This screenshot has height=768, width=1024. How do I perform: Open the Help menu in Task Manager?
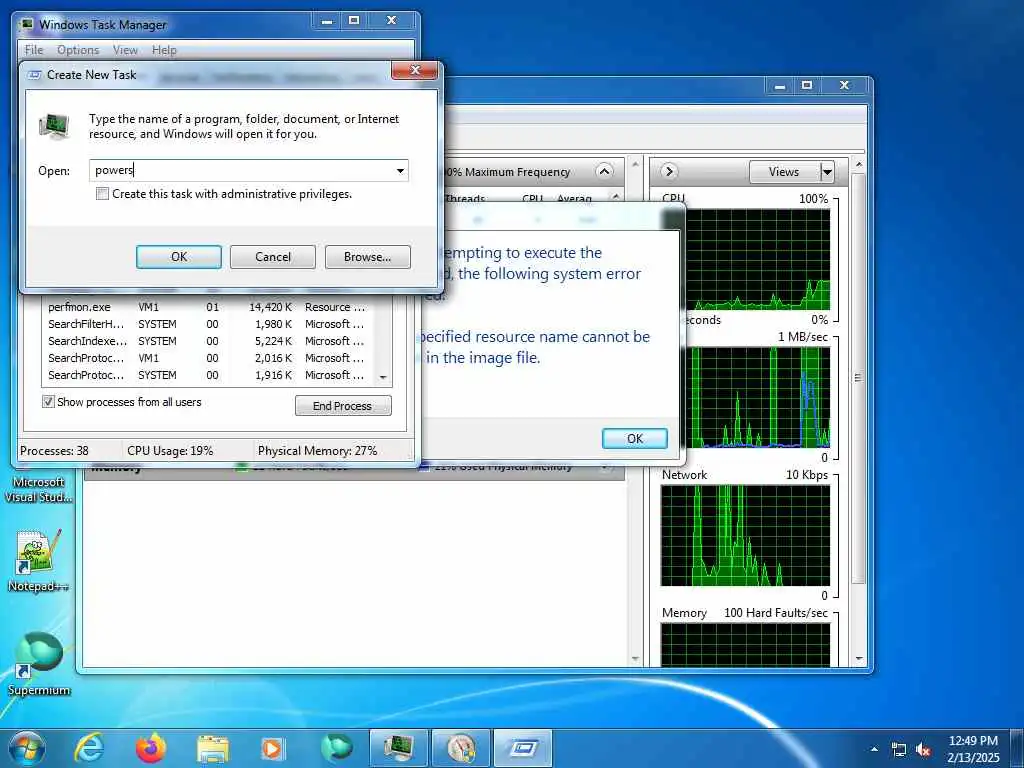[x=164, y=50]
